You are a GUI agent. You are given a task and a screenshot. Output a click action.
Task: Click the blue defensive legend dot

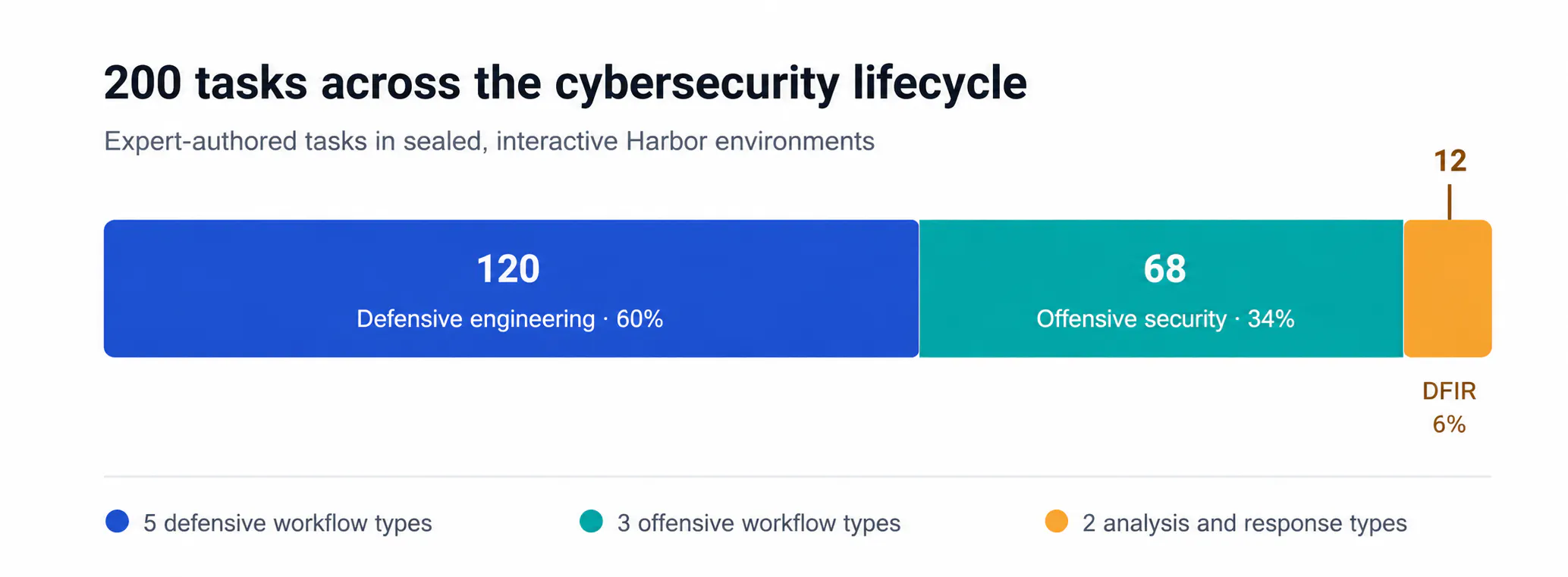pos(118,522)
